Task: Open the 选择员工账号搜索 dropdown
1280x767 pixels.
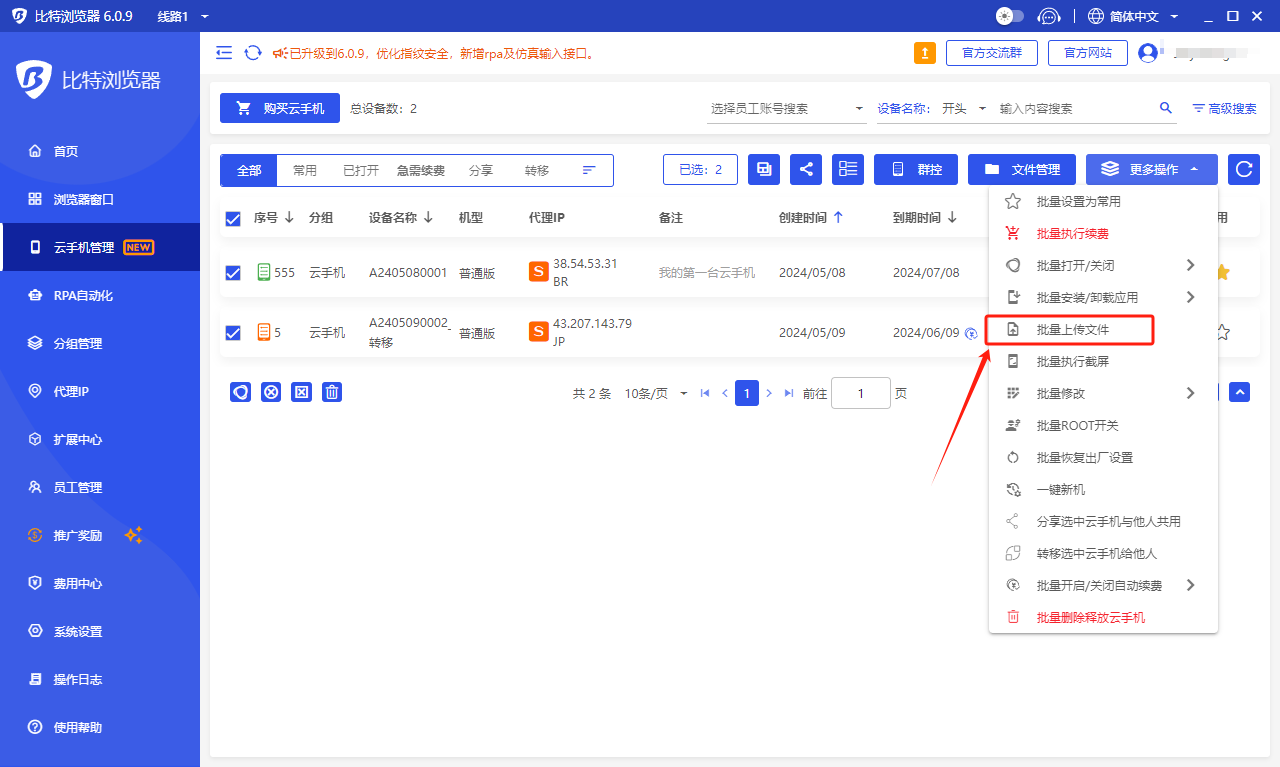Action: click(x=787, y=108)
